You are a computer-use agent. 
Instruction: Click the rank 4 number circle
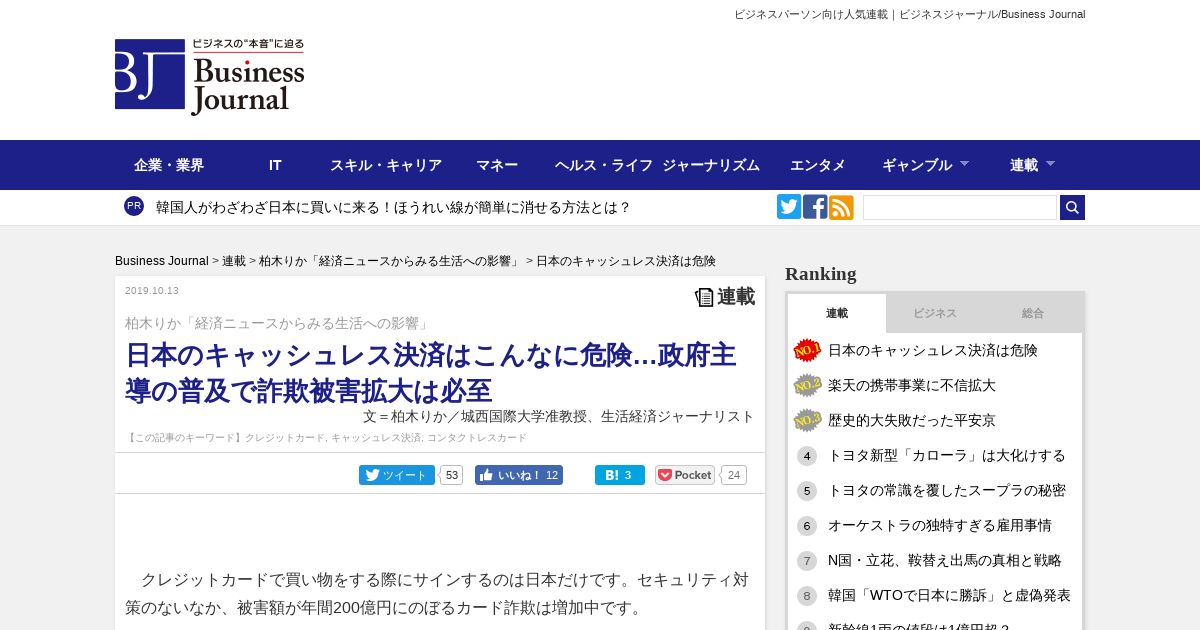point(807,456)
